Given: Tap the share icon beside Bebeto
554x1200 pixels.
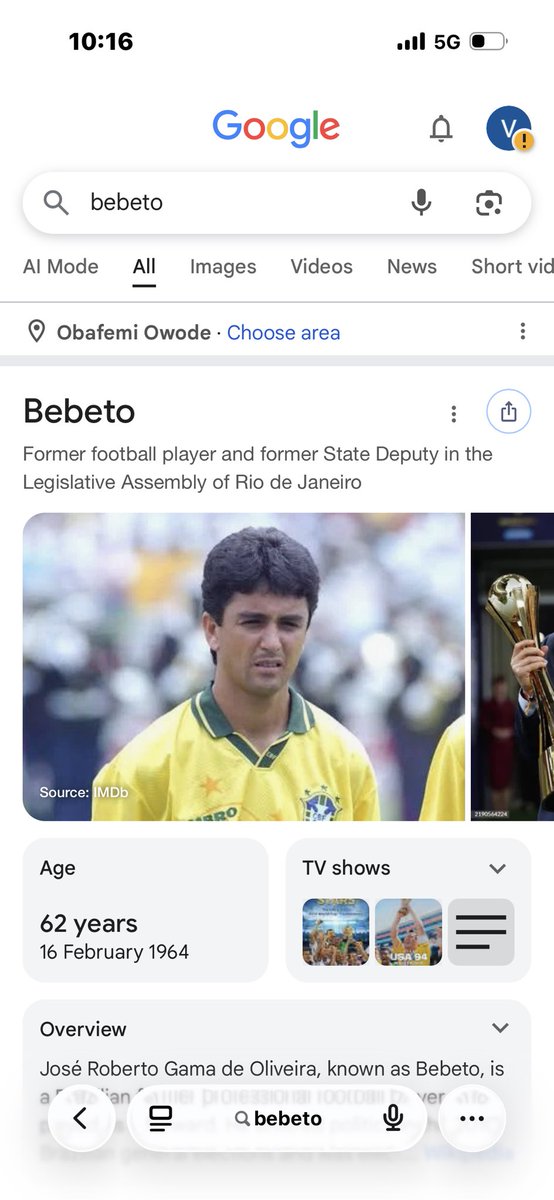Looking at the screenshot, I should 508,411.
